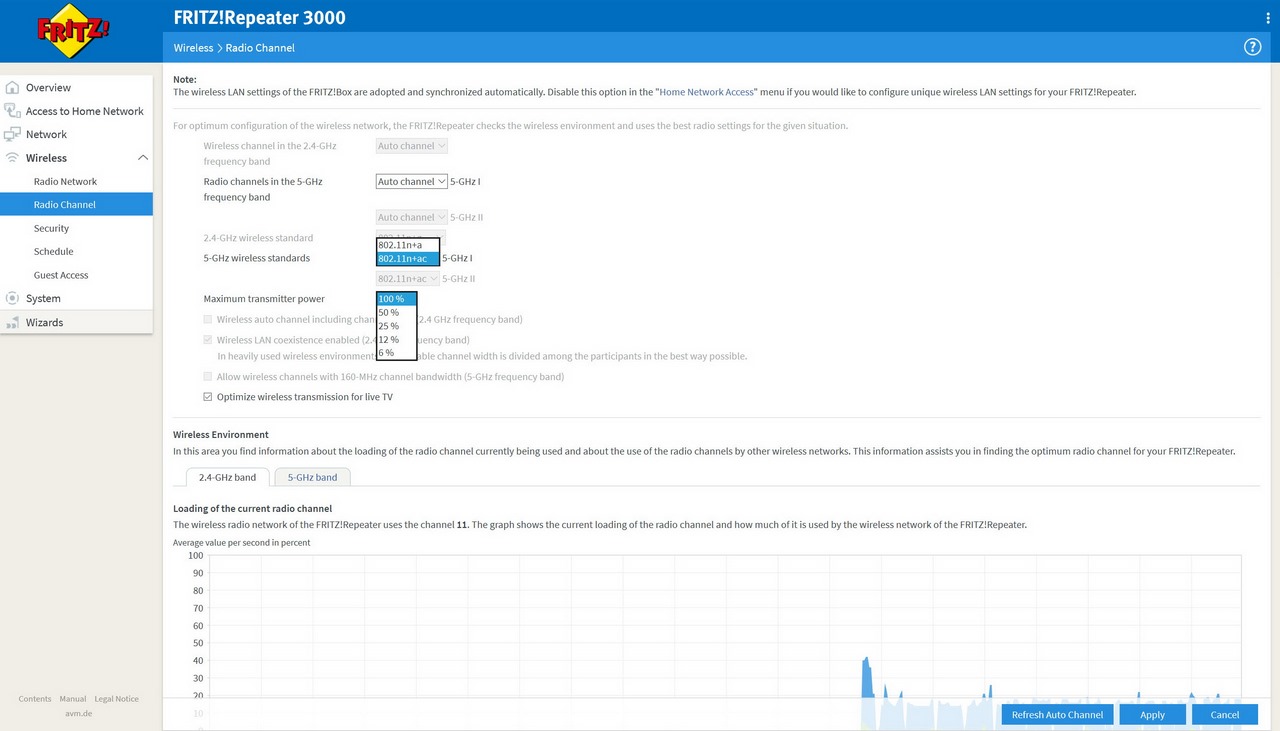The width and height of the screenshot is (1280, 731).
Task: Select Radio Channel submenu
Action: point(76,204)
